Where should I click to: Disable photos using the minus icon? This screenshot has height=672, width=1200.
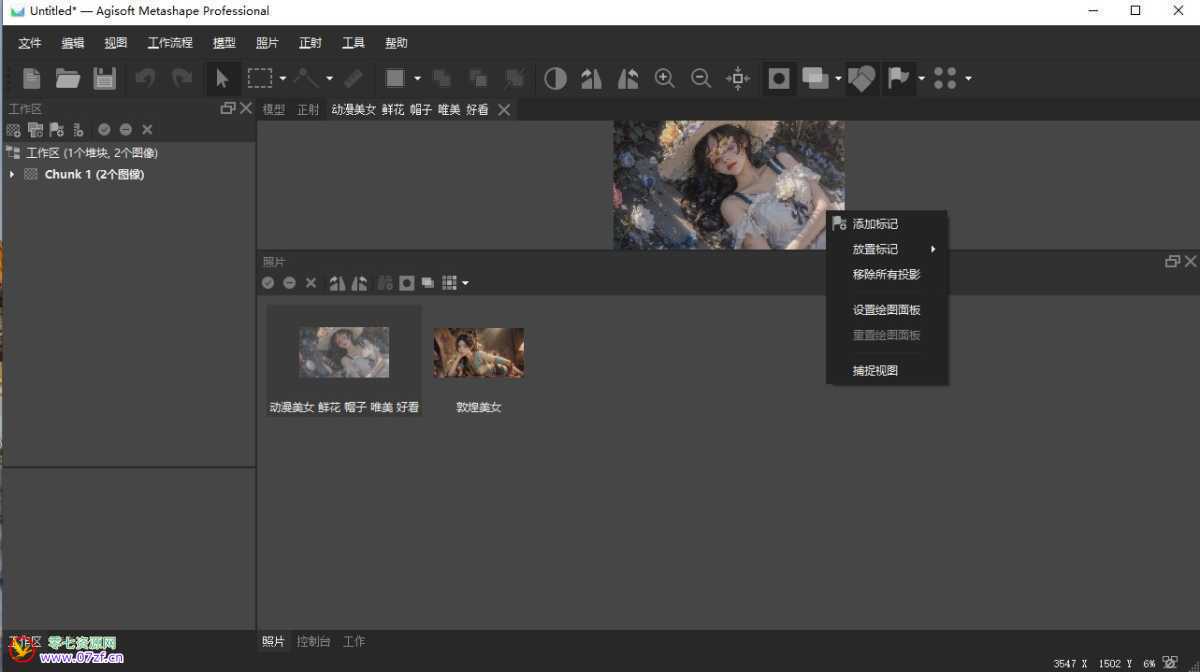tap(289, 283)
